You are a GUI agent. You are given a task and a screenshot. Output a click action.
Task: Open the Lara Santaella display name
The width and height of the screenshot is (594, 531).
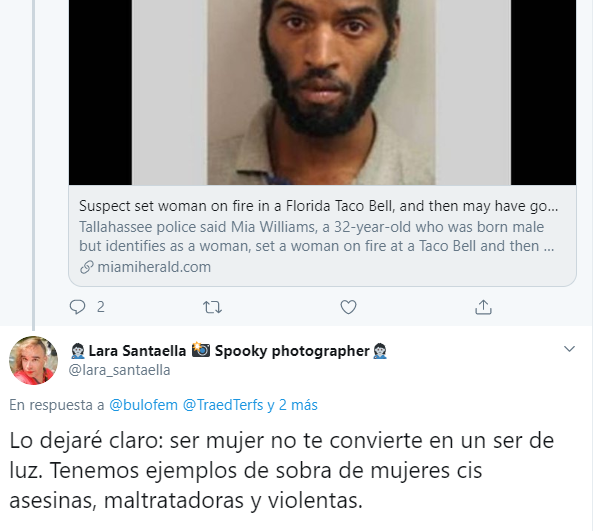[137, 351]
